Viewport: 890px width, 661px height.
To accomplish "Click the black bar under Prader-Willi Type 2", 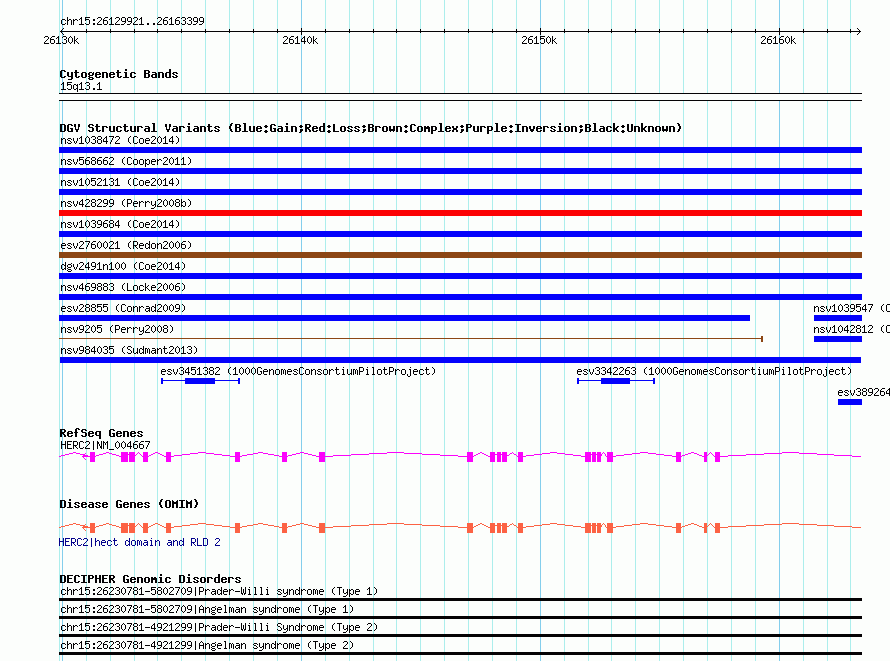I will coord(460,635).
